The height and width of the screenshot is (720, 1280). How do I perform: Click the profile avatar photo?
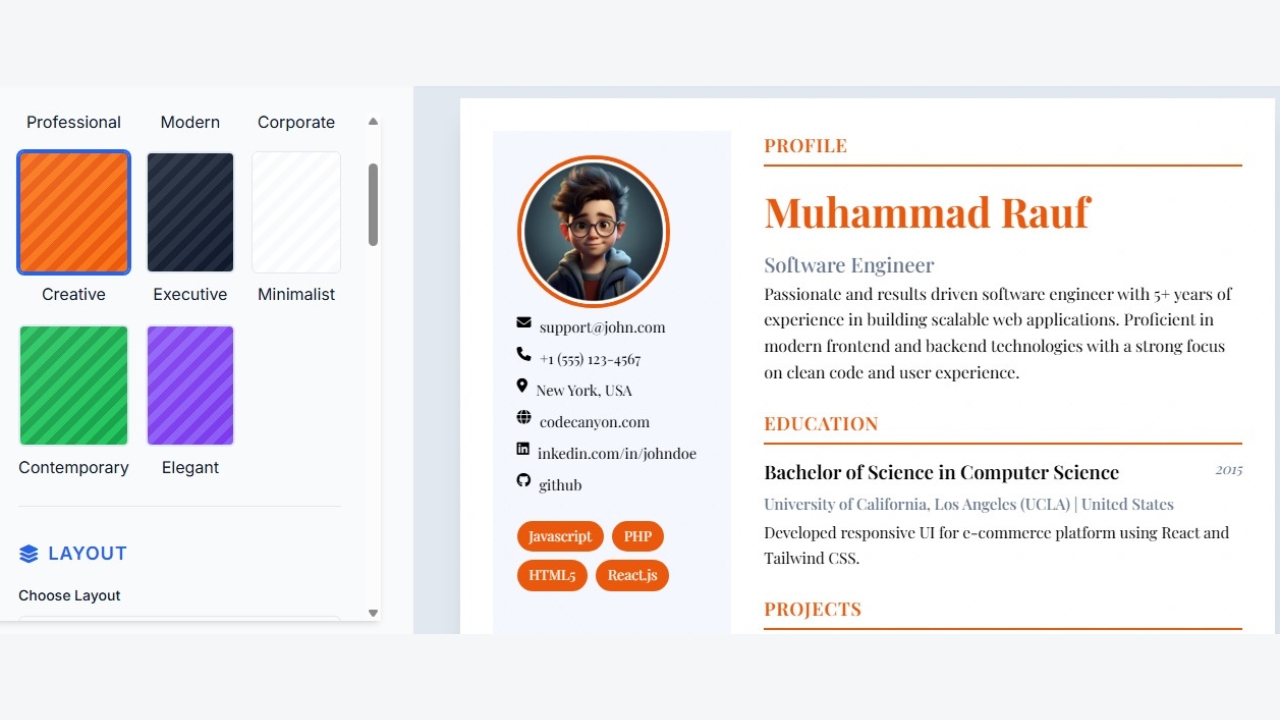click(x=593, y=231)
